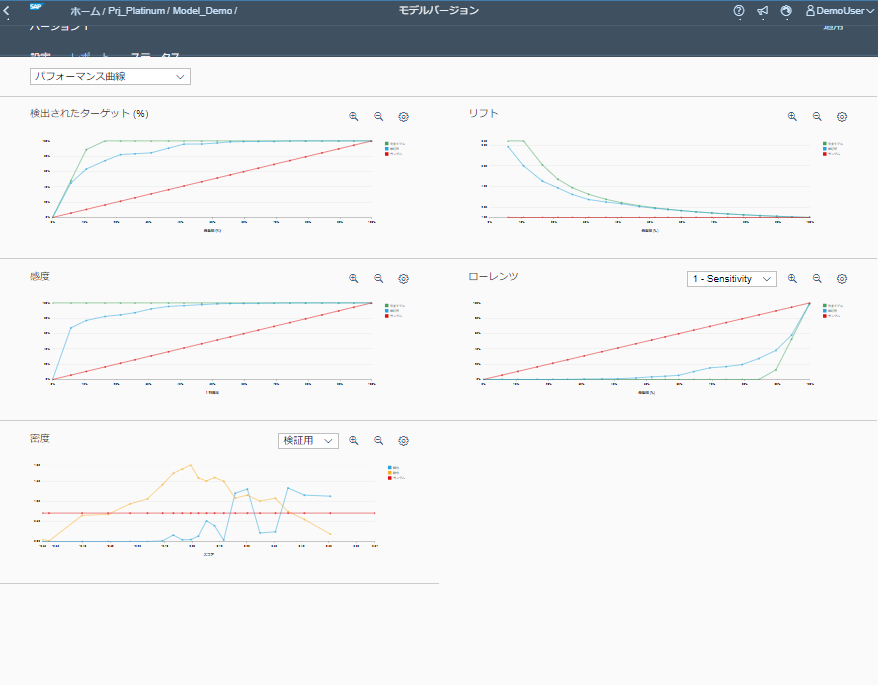Open settings gear of 検出されたターゲット (%) chart
The height and width of the screenshot is (685, 878).
[x=403, y=117]
